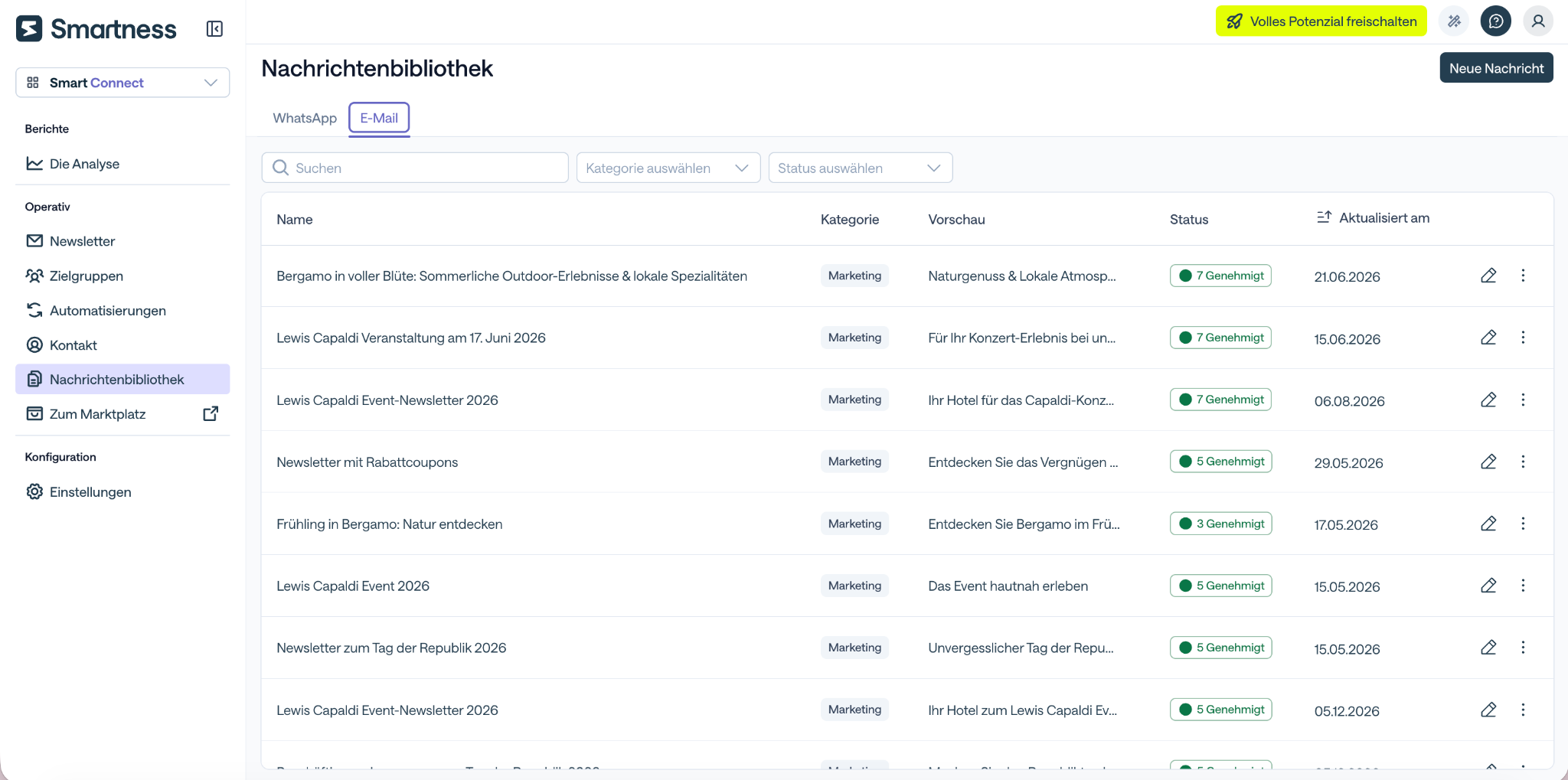Open the Kategorie auswählen dropdown
The height and width of the screenshot is (780, 1568).
(x=668, y=168)
